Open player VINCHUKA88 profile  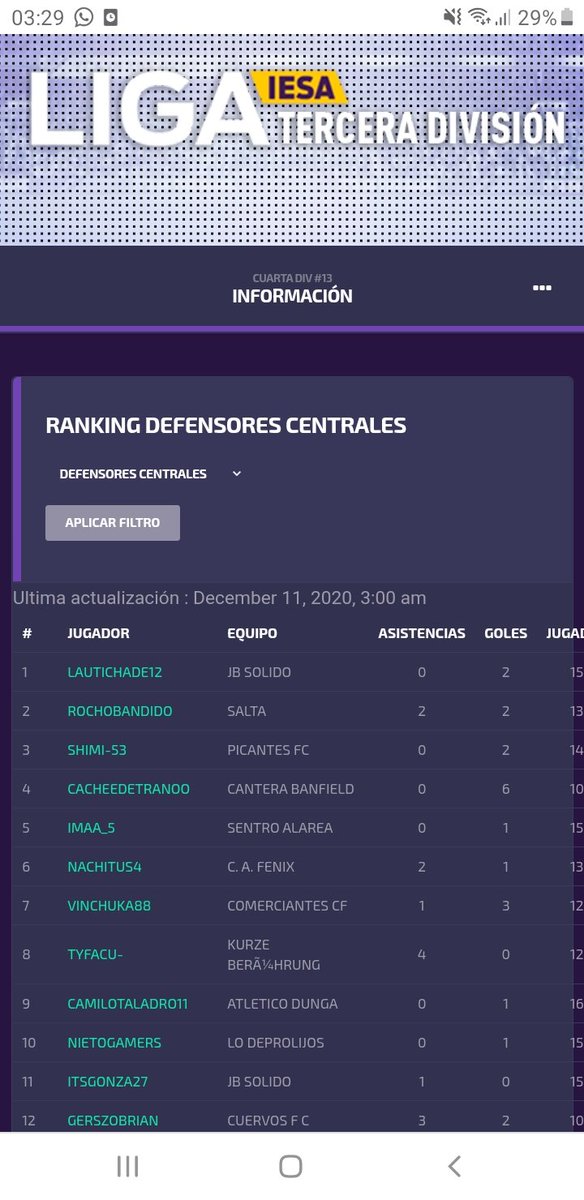coord(108,906)
